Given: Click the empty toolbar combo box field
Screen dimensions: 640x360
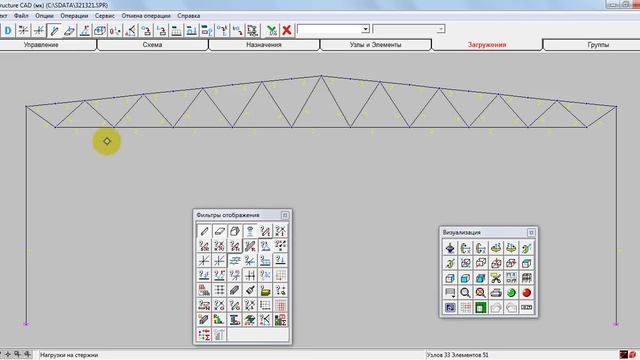Looking at the screenshot, I should coord(329,29).
